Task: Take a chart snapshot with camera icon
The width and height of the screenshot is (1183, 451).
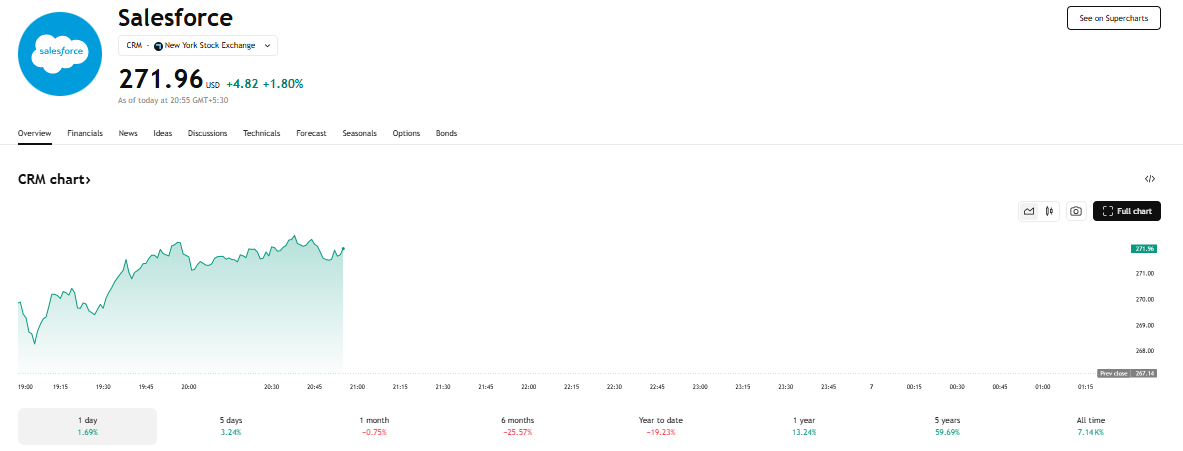Action: click(1076, 211)
